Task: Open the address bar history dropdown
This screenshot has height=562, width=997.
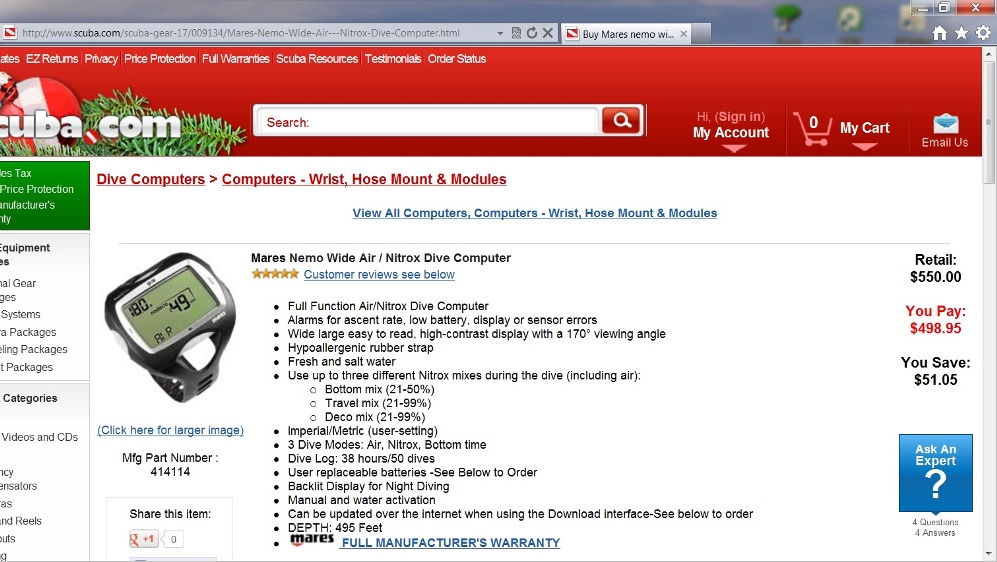Action: click(500, 33)
